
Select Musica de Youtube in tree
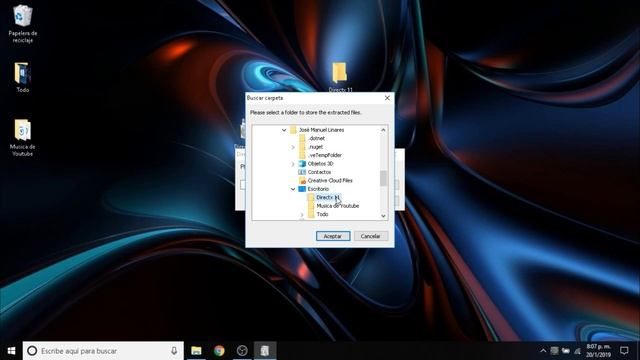[x=338, y=206]
